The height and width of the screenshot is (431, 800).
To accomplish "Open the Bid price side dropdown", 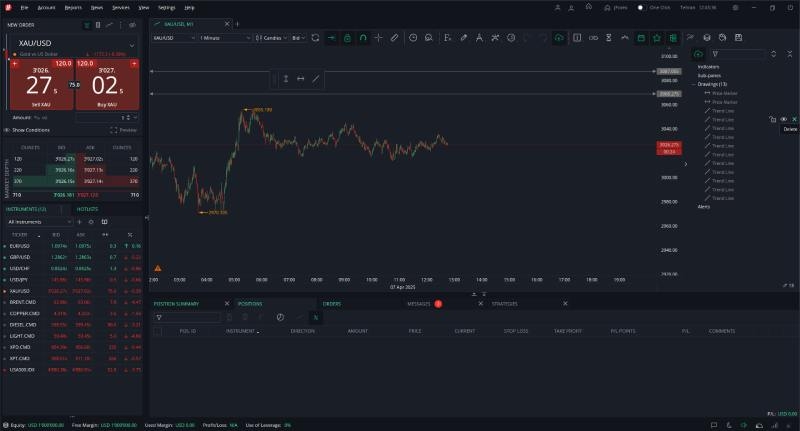I will coord(298,38).
